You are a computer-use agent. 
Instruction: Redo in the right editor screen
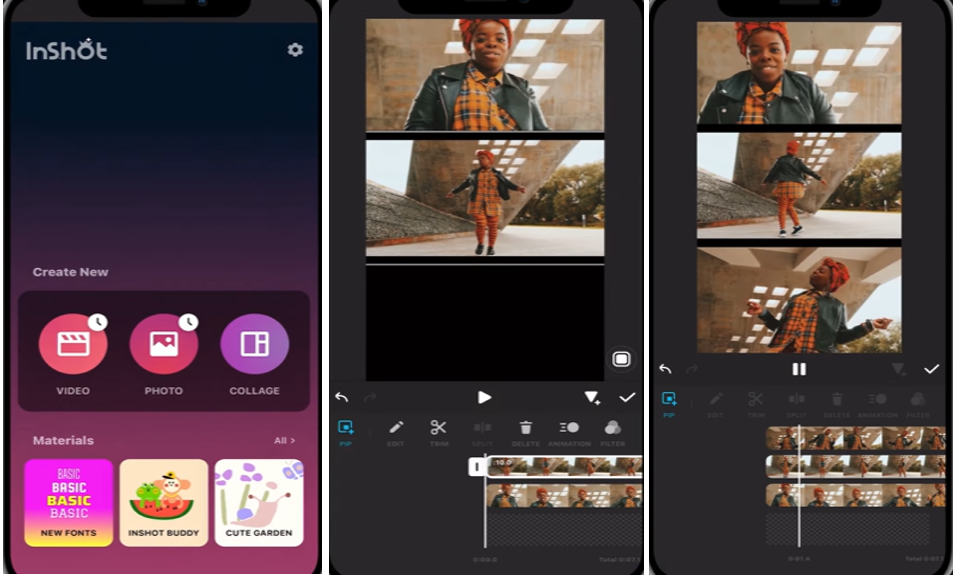click(x=691, y=369)
